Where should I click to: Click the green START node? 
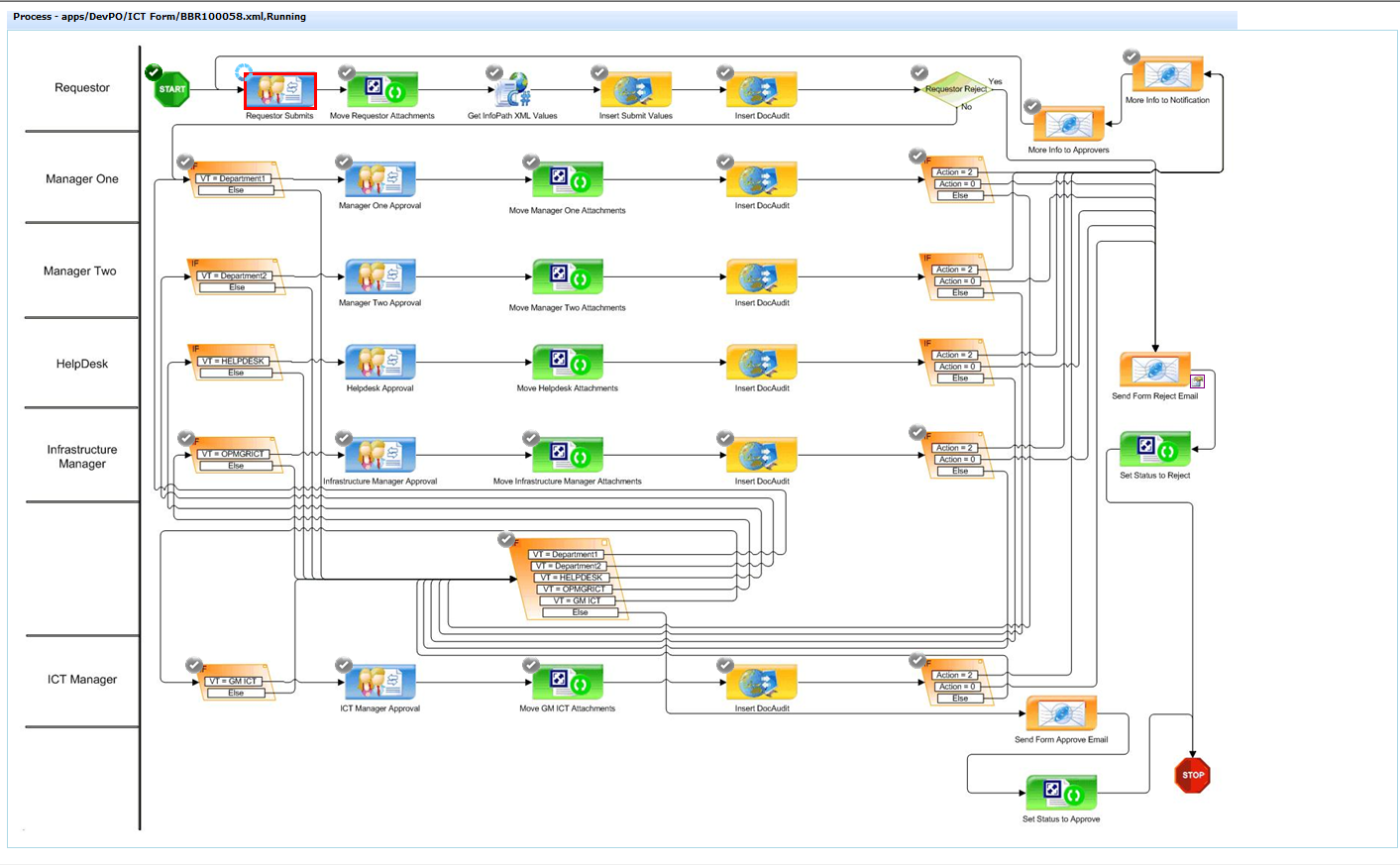[x=172, y=89]
